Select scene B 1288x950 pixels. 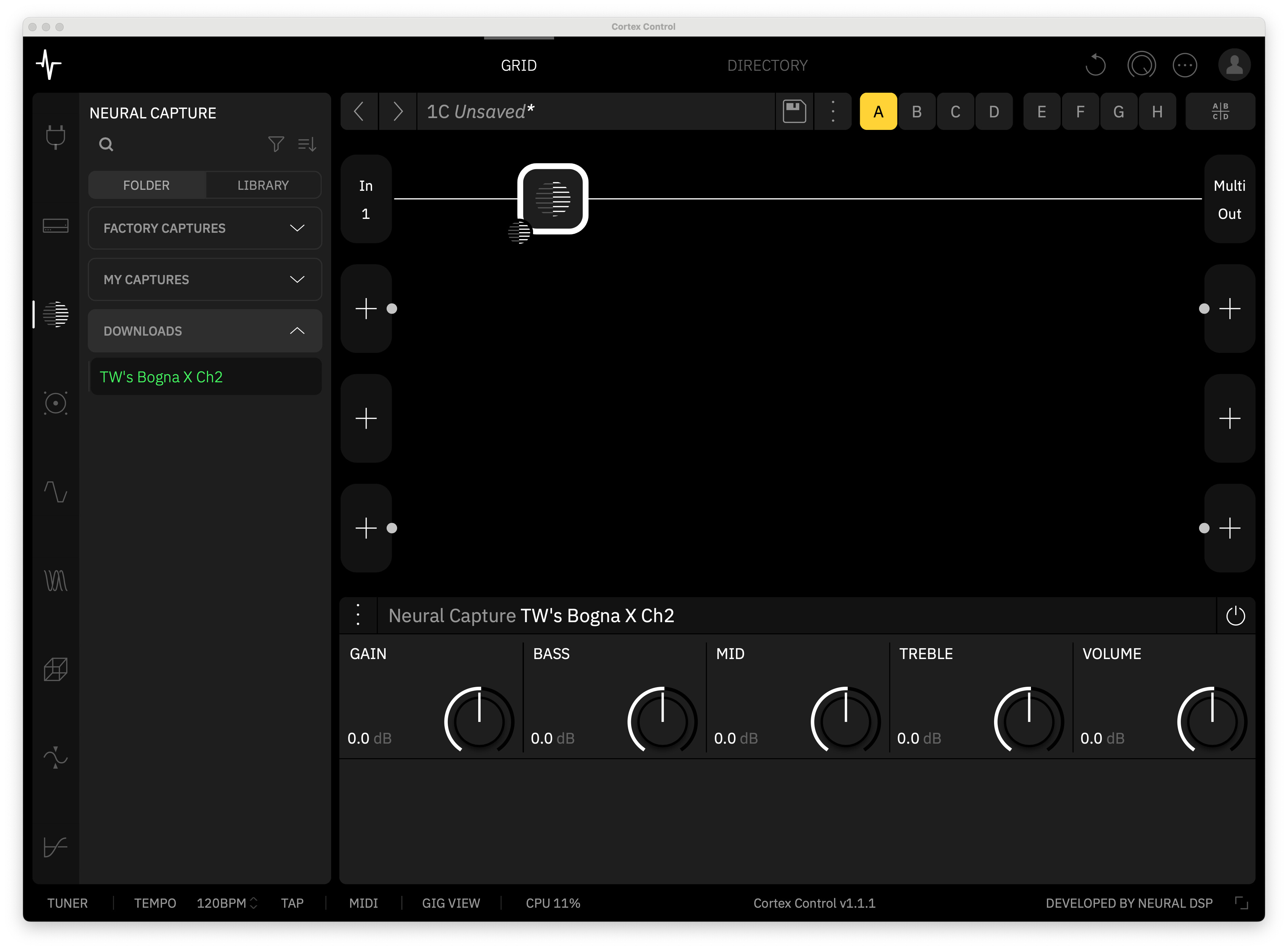tap(917, 112)
